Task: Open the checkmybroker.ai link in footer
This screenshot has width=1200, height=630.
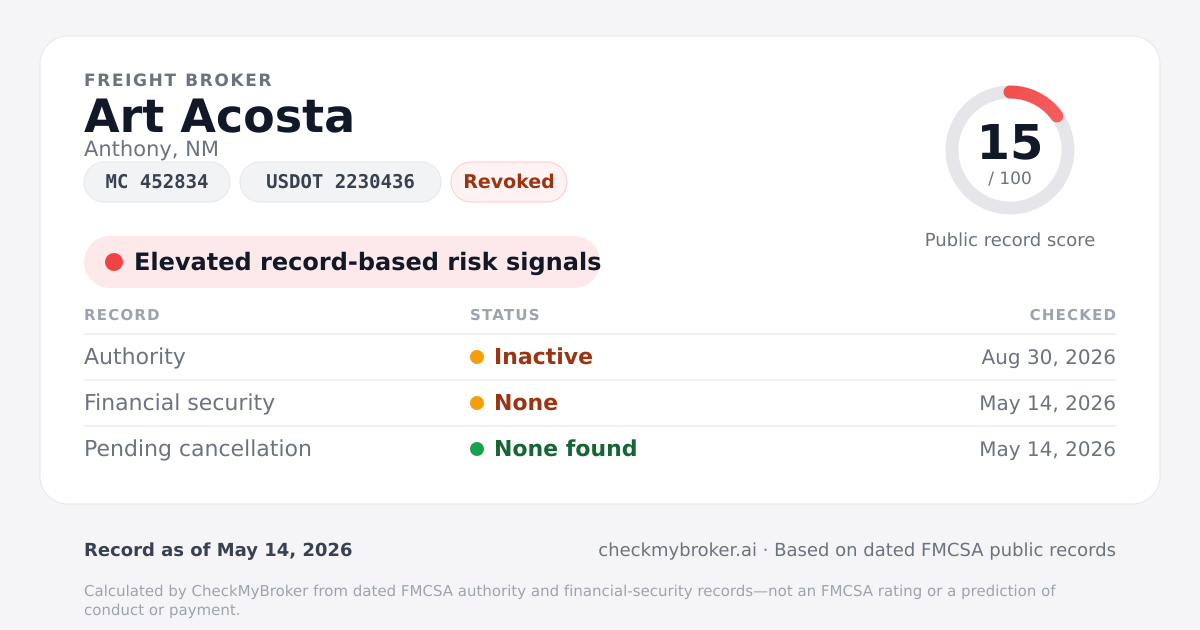Action: point(677,550)
